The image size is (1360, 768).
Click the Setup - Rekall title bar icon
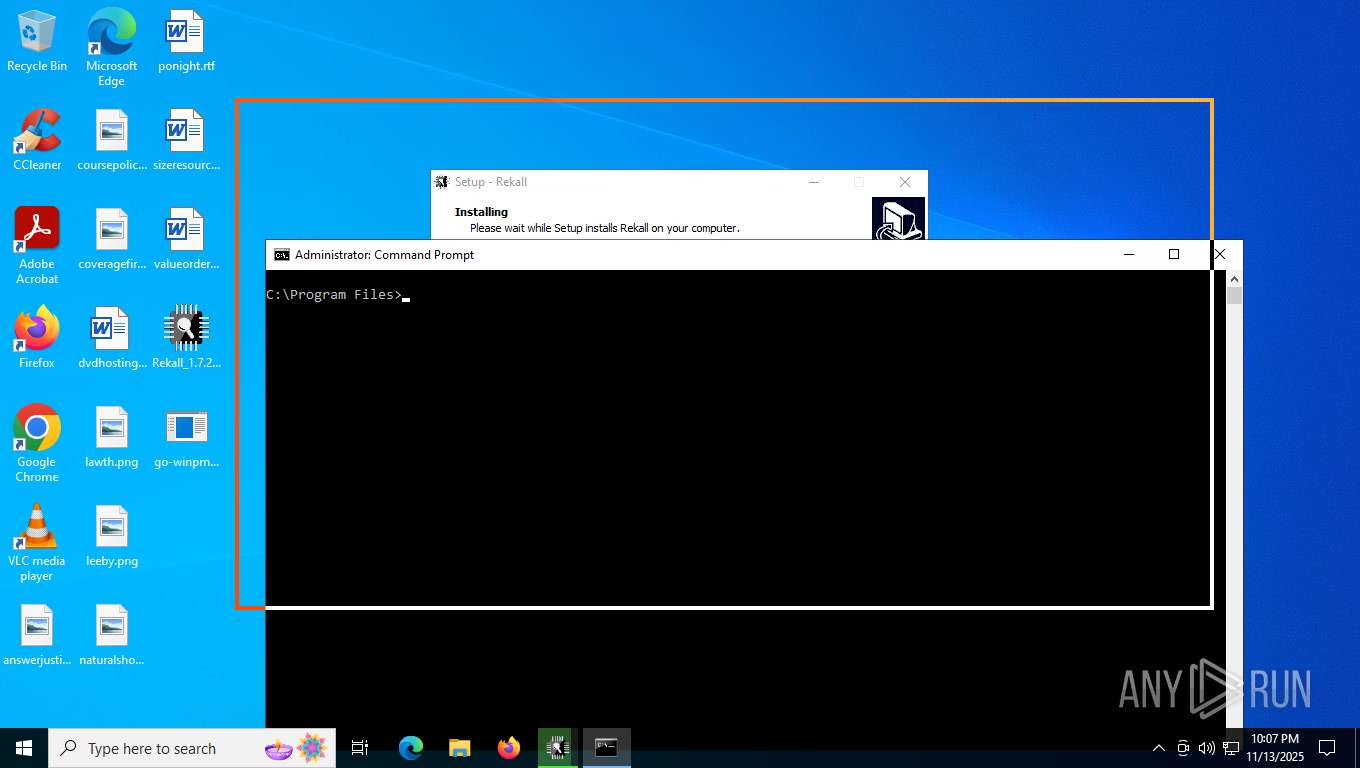pyautogui.click(x=442, y=182)
